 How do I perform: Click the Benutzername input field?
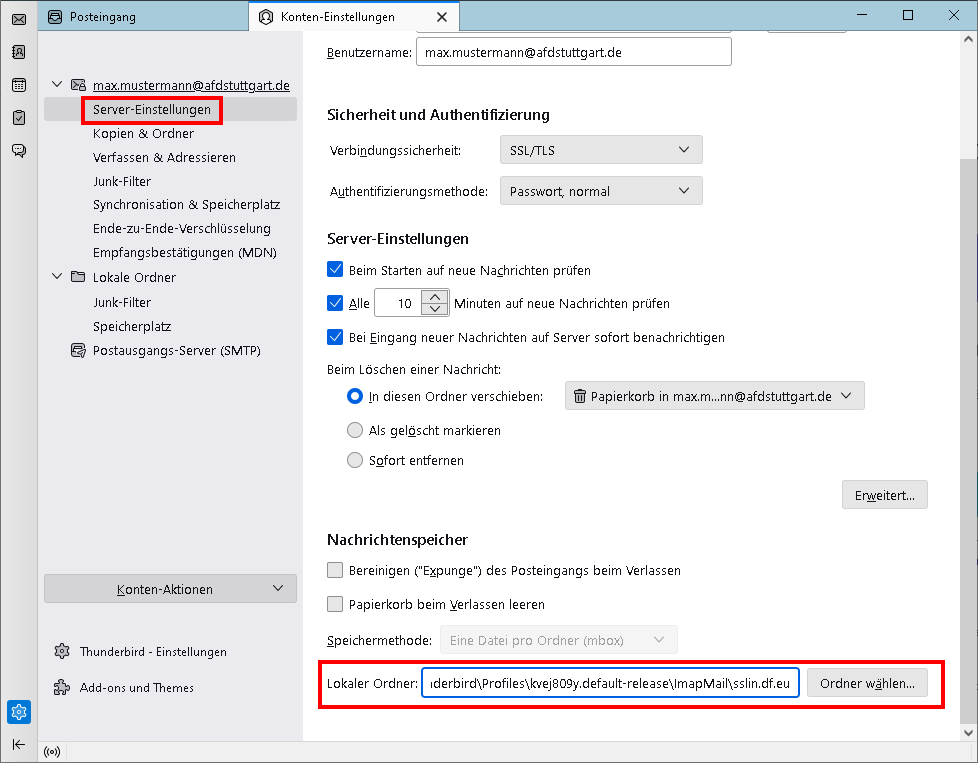tap(573, 52)
